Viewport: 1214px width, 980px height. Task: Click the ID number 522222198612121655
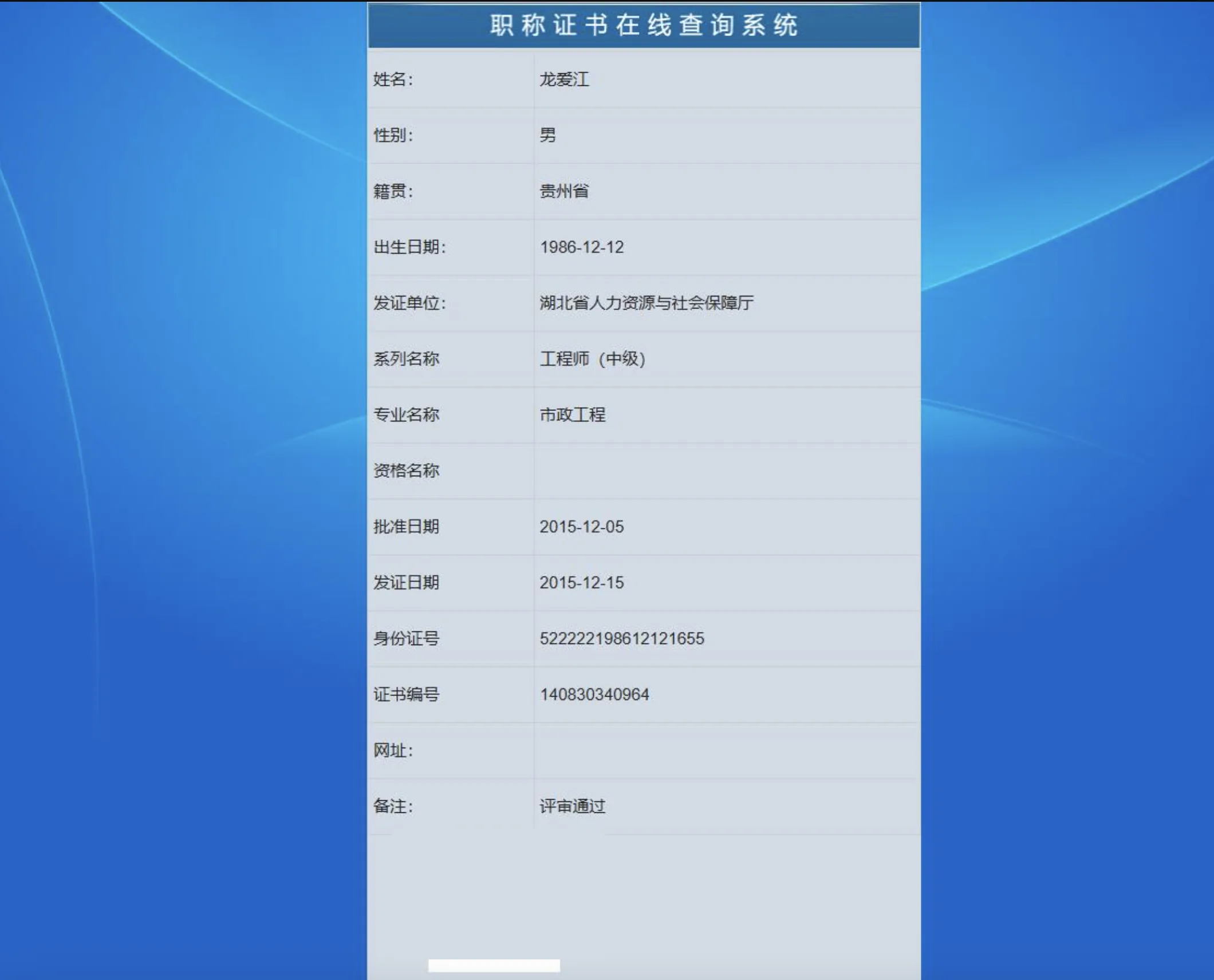(622, 638)
